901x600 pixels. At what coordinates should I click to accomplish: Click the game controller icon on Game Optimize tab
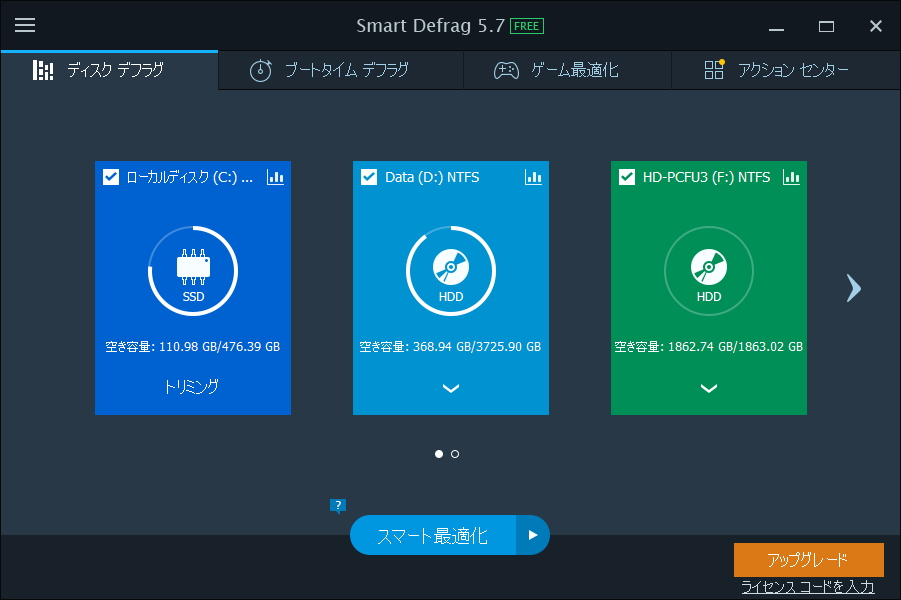(508, 70)
